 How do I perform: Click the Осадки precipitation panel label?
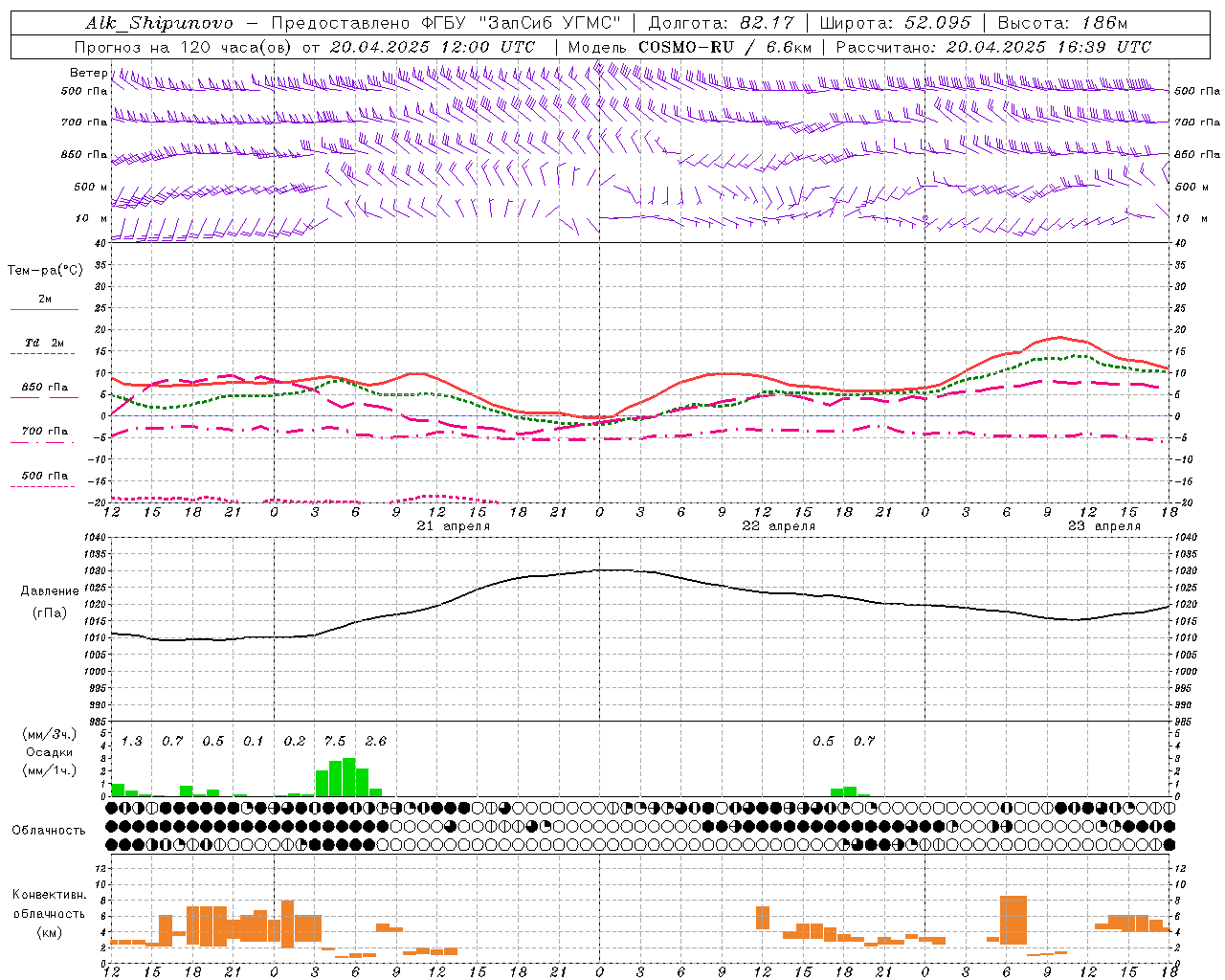tap(50, 752)
